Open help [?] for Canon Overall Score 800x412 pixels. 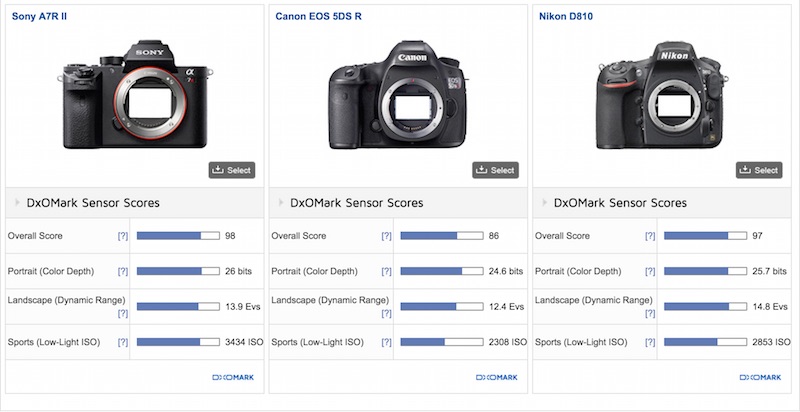click(387, 236)
